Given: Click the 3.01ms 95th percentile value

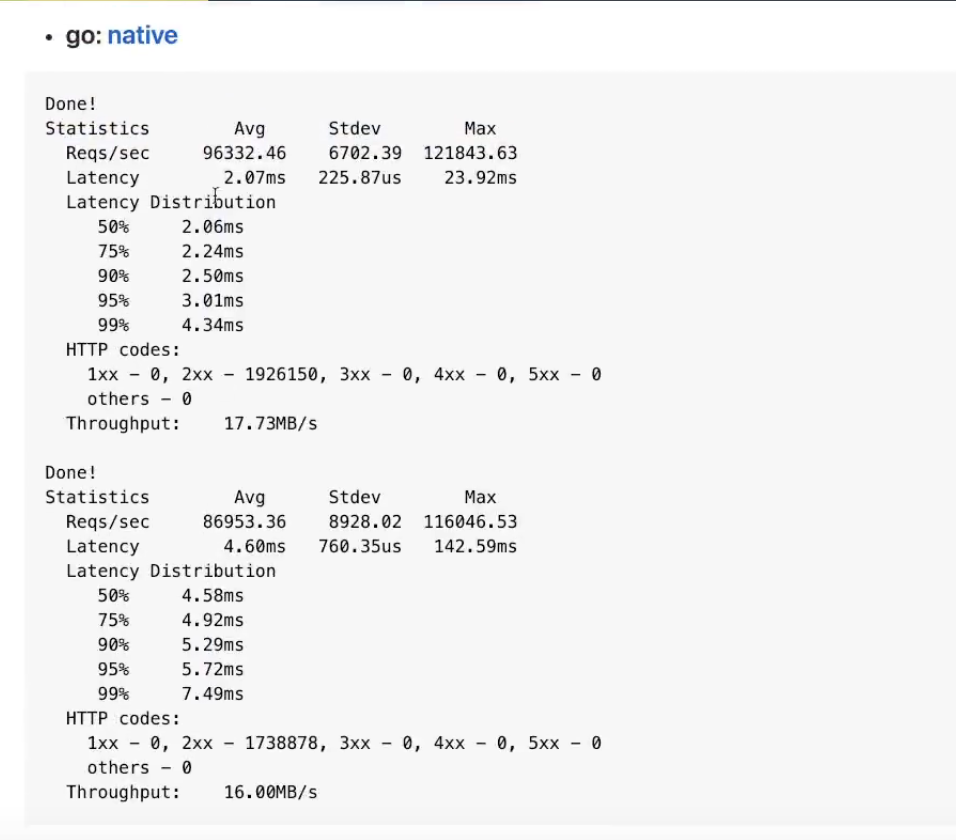Looking at the screenshot, I should [x=212, y=301].
